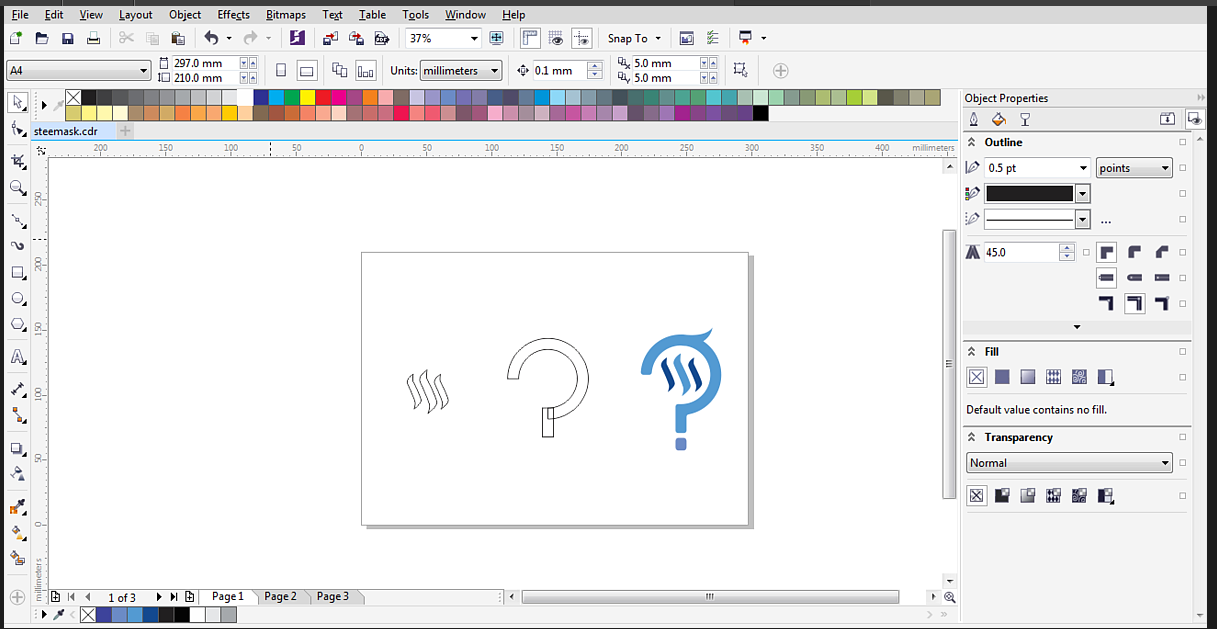1217x629 pixels.
Task: Select the Interactive Fill tool
Action: 17,532
